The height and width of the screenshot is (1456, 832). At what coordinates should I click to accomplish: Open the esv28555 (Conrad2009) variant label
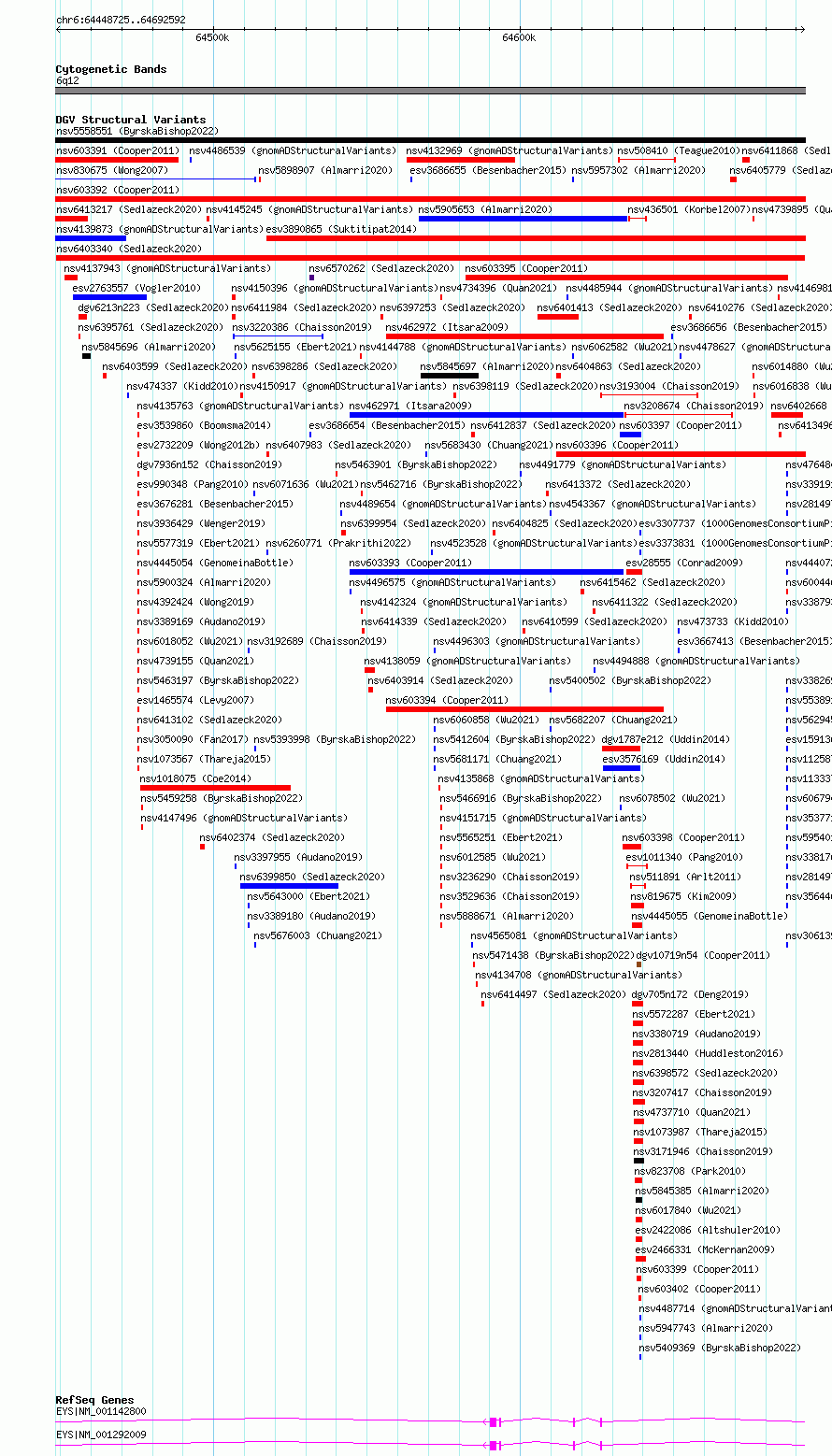tap(684, 563)
